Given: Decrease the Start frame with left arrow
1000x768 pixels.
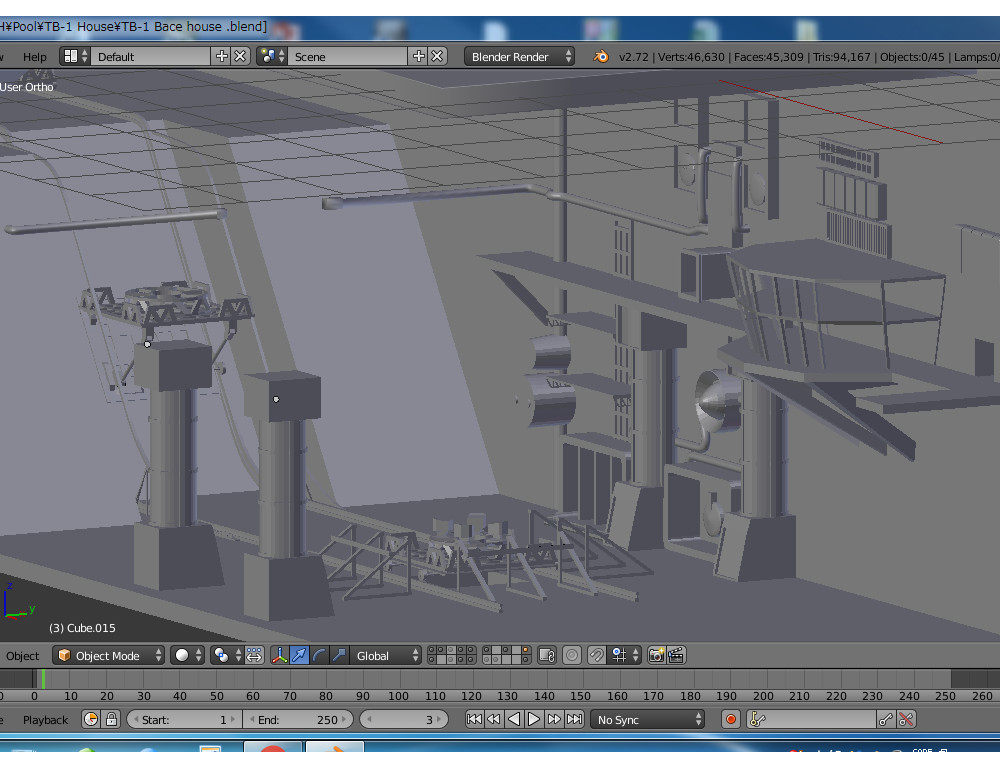Looking at the screenshot, I should coord(135,720).
